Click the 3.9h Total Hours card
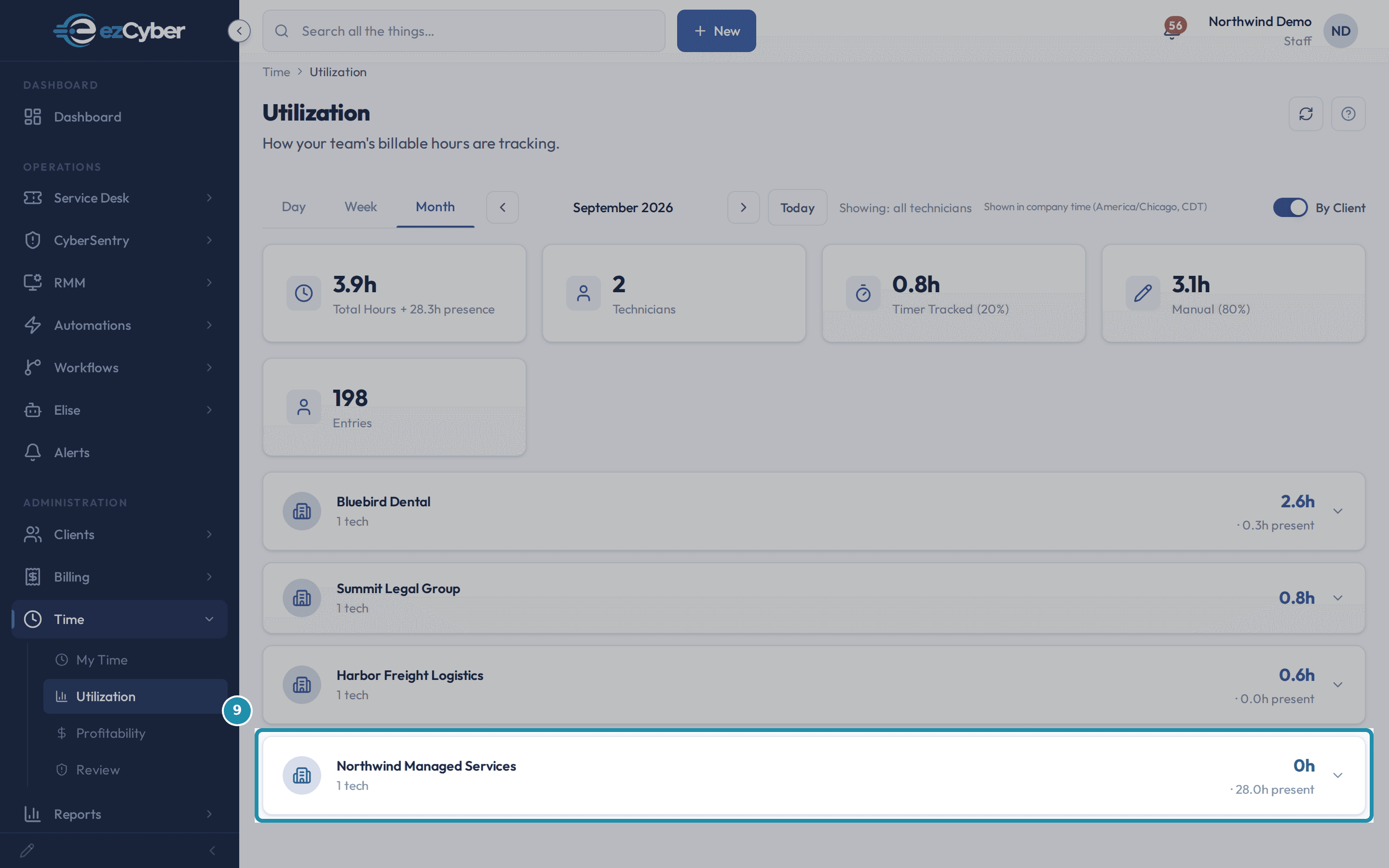1389x868 pixels. (395, 294)
